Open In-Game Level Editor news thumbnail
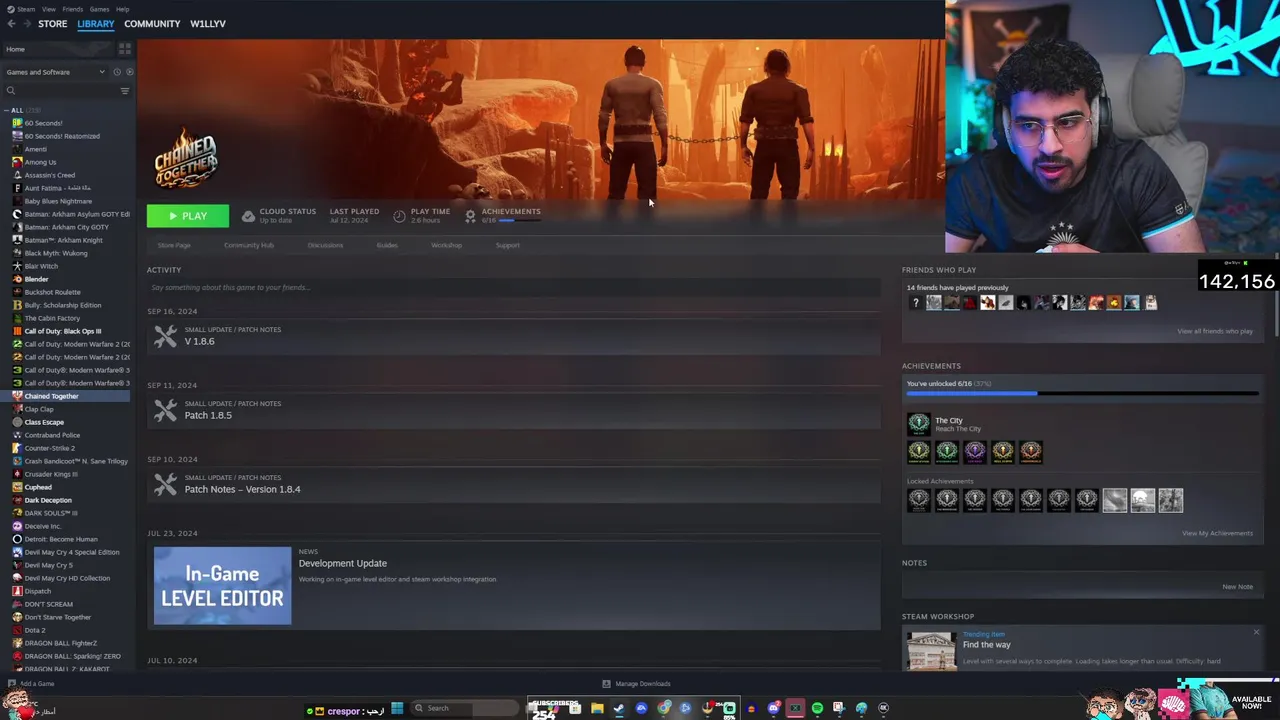 223,586
